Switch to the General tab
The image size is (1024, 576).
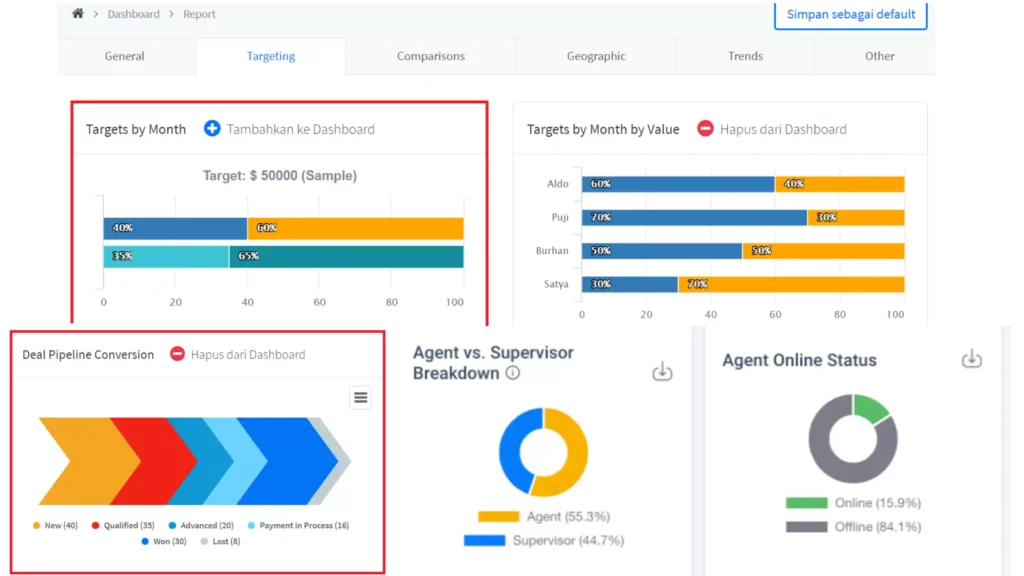tap(125, 56)
